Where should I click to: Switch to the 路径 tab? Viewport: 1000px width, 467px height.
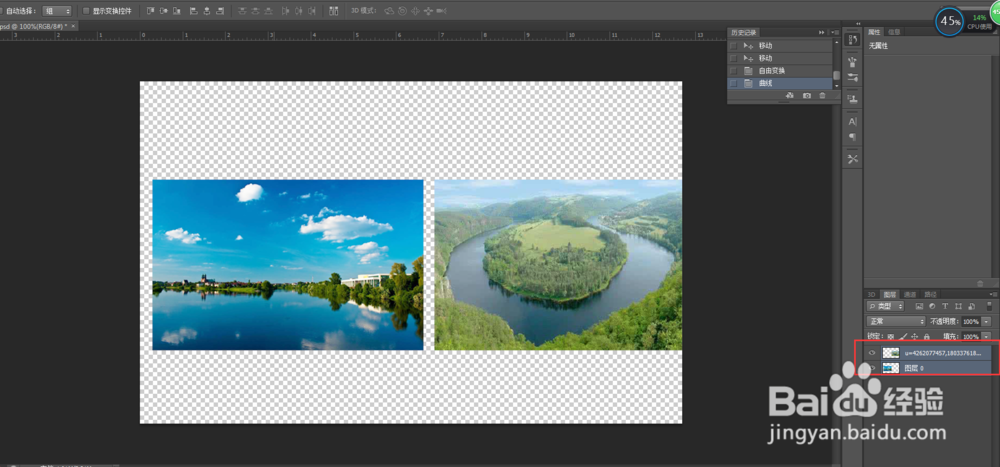point(930,295)
